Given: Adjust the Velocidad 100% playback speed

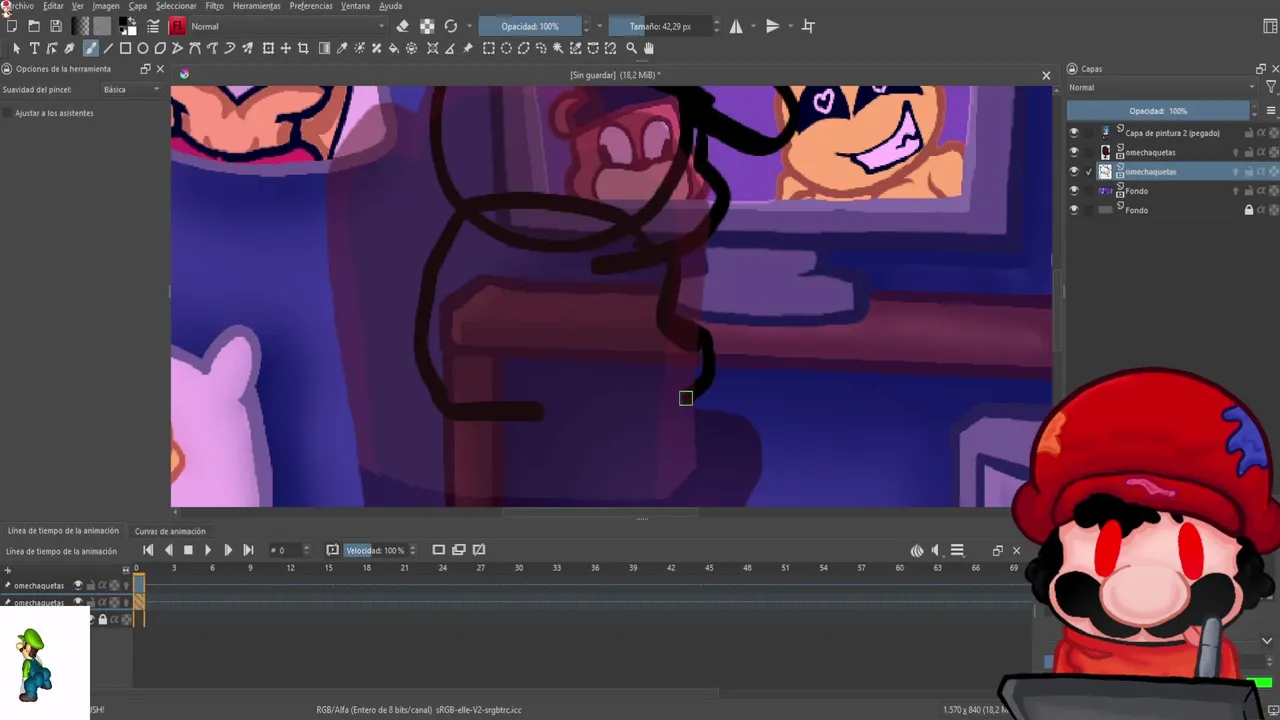Looking at the screenshot, I should point(380,550).
